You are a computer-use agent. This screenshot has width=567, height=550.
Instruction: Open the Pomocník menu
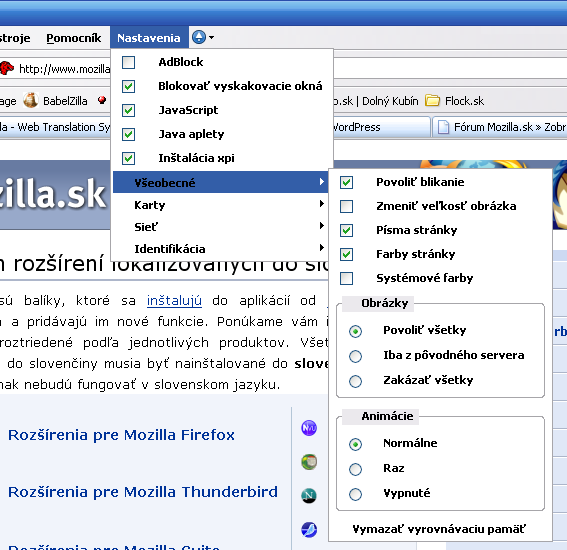(74, 38)
